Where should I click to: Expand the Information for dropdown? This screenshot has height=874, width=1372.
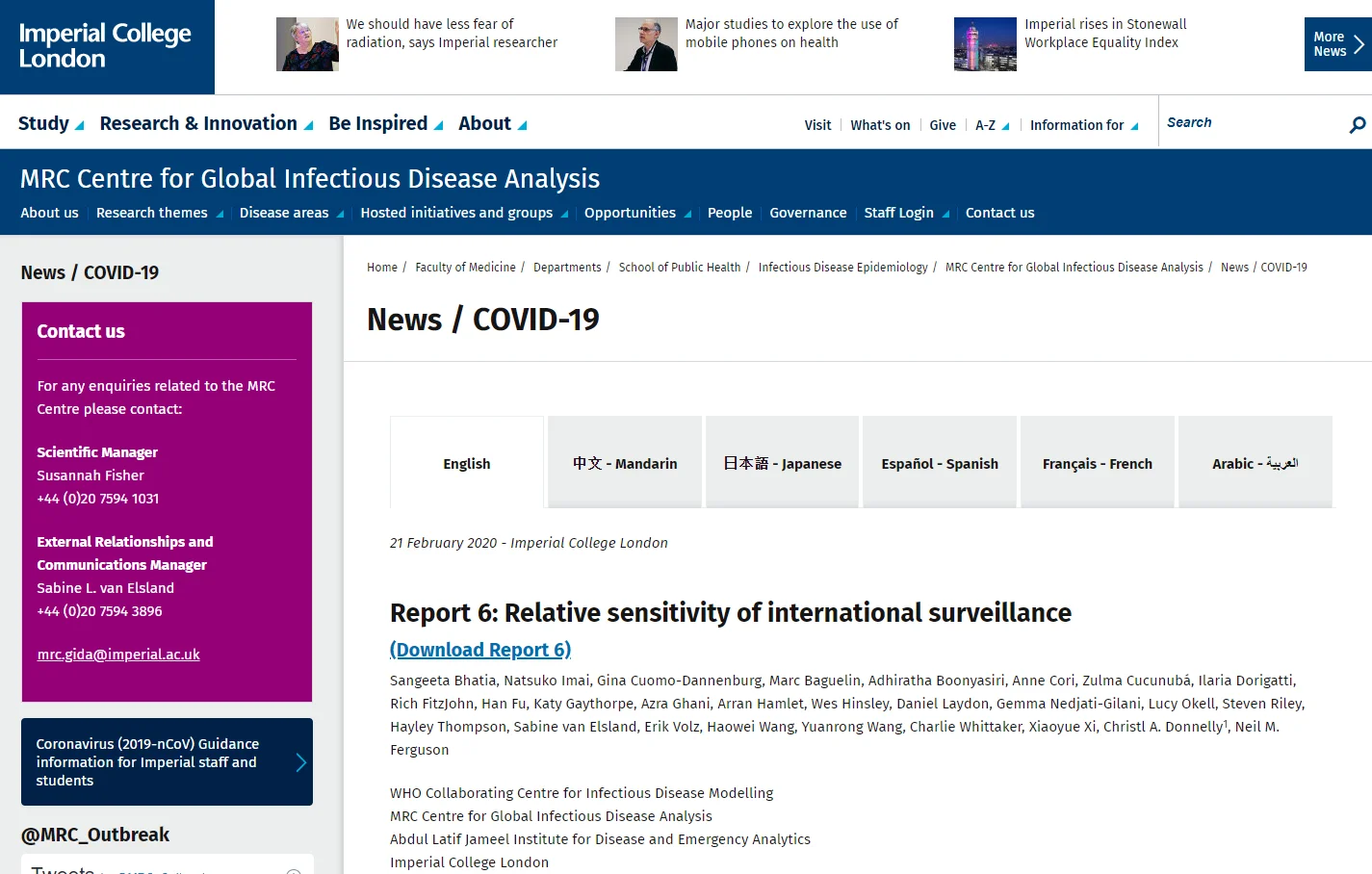point(1084,125)
